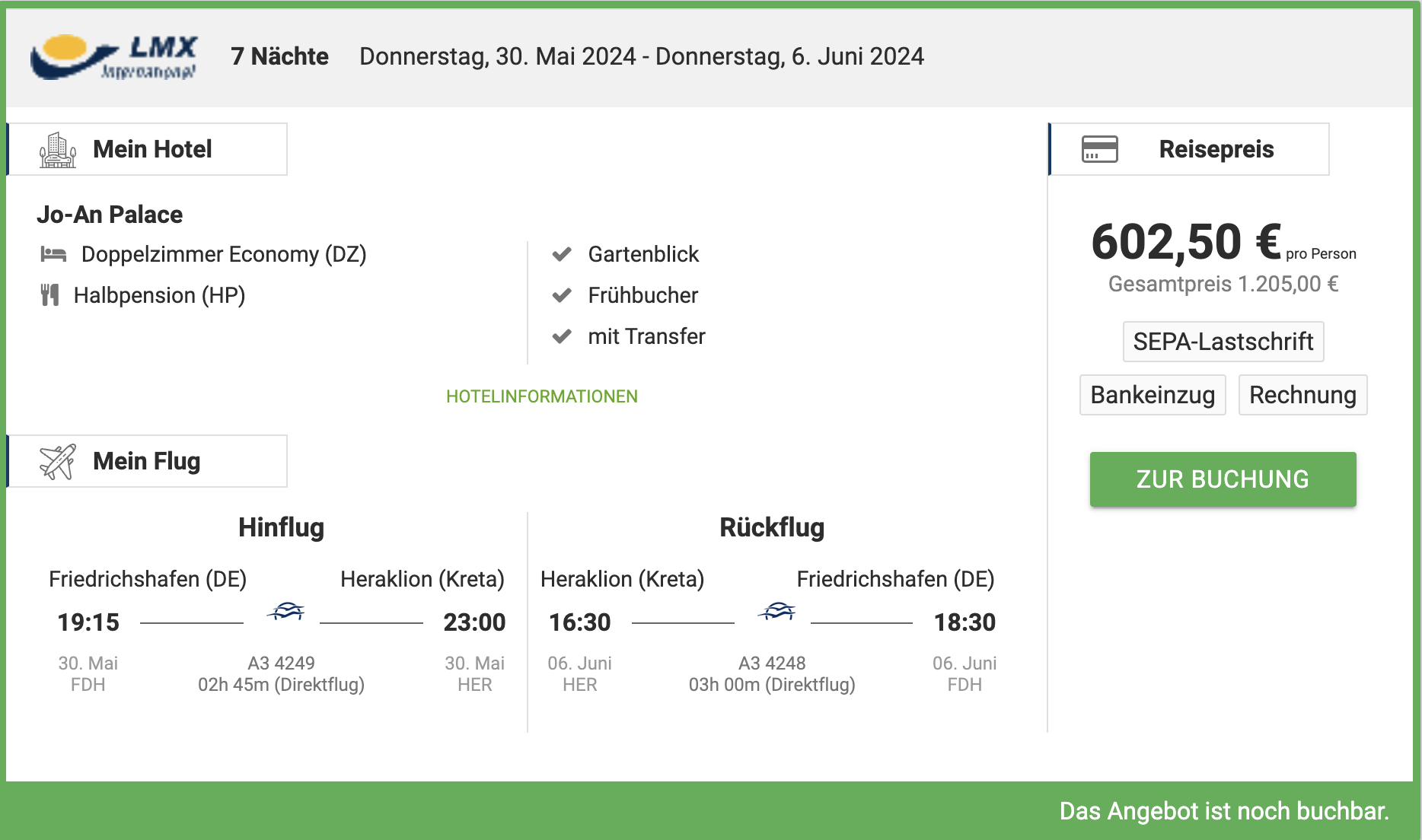Image resolution: width=1422 pixels, height=840 pixels.
Task: Click the airline logo on Rückflug
Action: 776,611
